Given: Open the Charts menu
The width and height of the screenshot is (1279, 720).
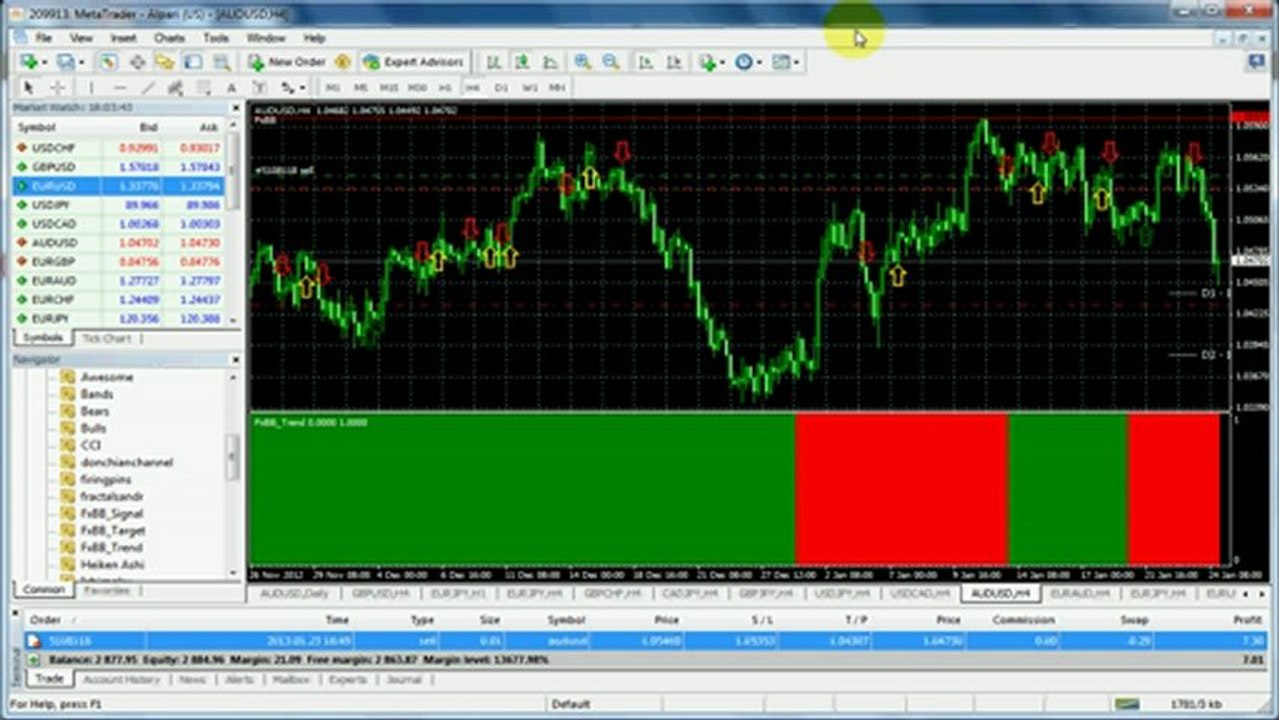Looking at the screenshot, I should tap(169, 38).
